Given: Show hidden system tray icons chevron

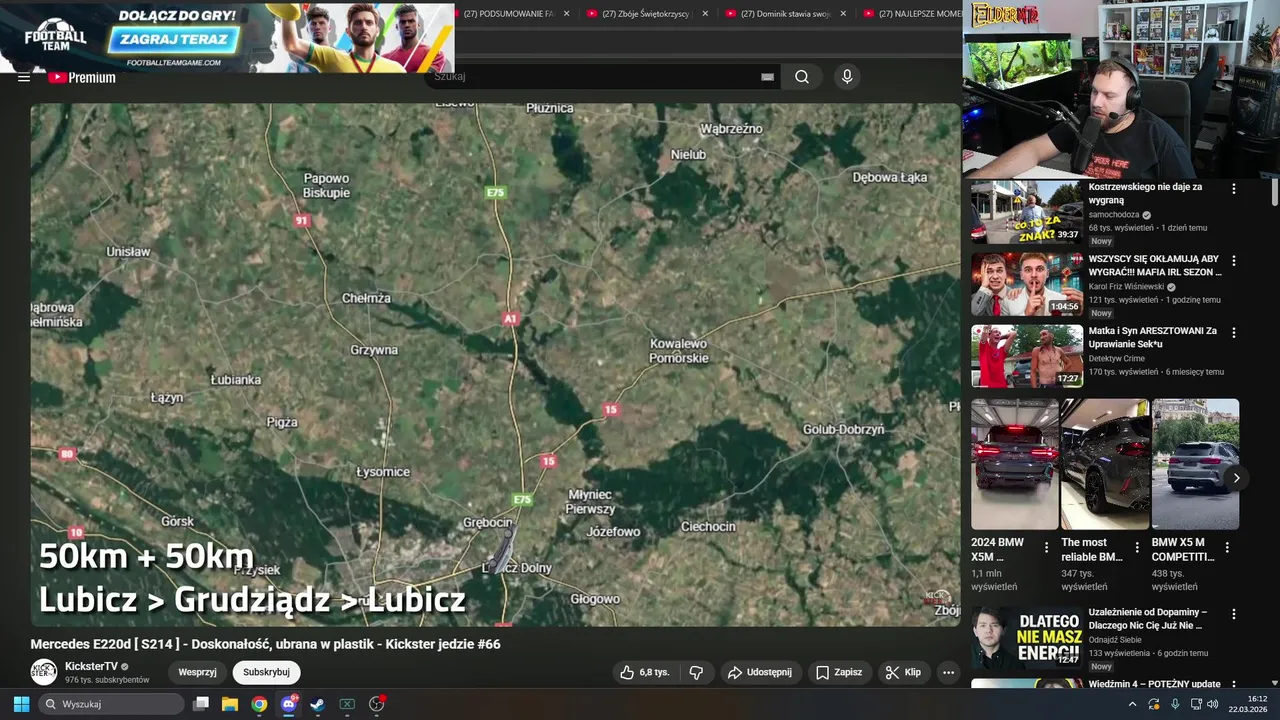Looking at the screenshot, I should click(x=1132, y=704).
